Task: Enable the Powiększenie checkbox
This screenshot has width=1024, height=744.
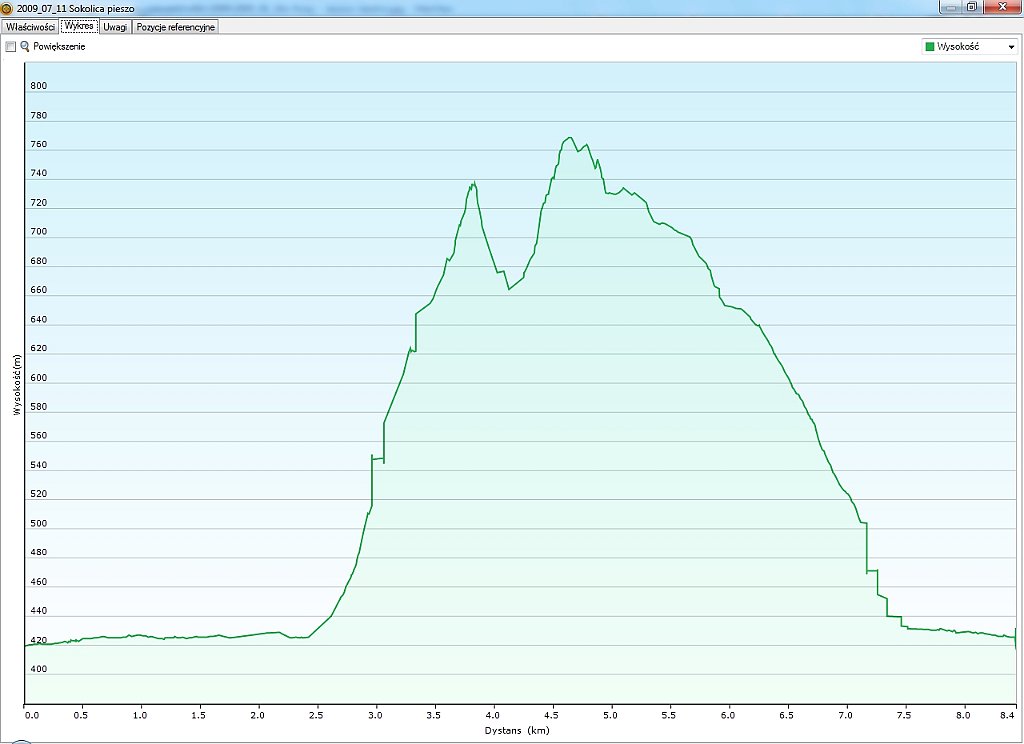Action: tap(11, 47)
